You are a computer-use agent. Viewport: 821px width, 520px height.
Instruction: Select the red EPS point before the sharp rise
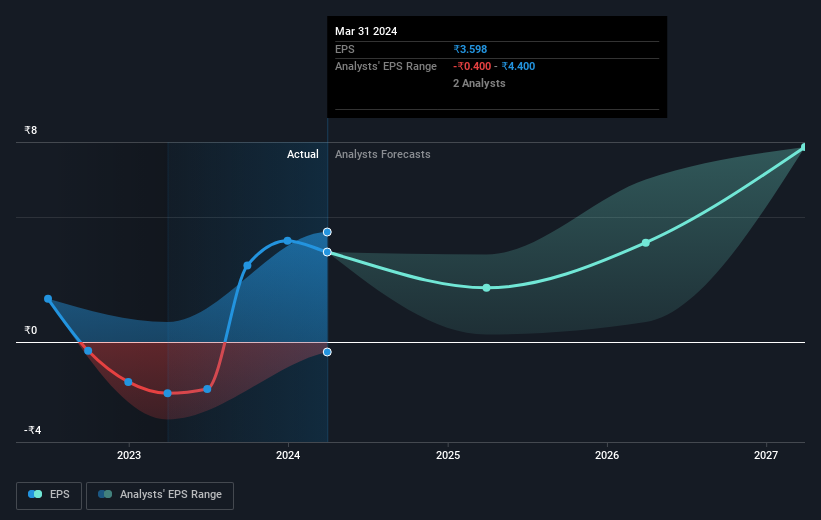(207, 389)
